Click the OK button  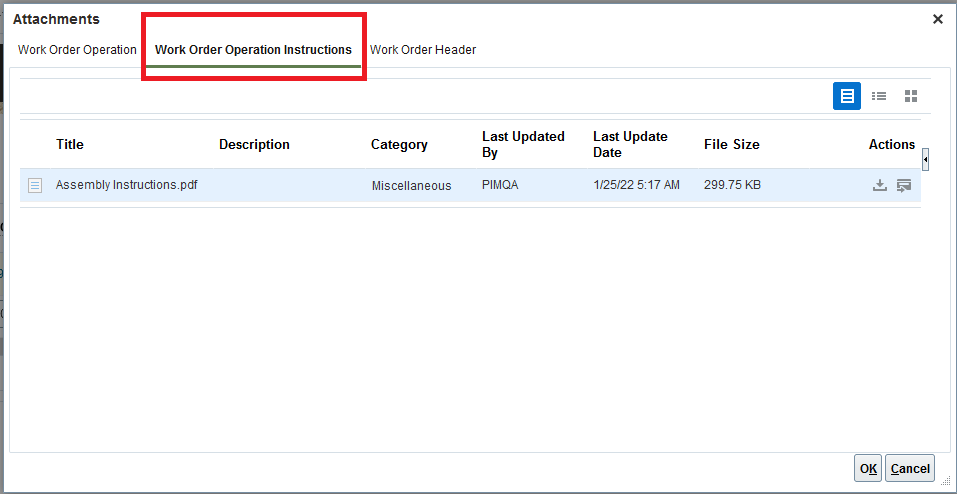[869, 468]
